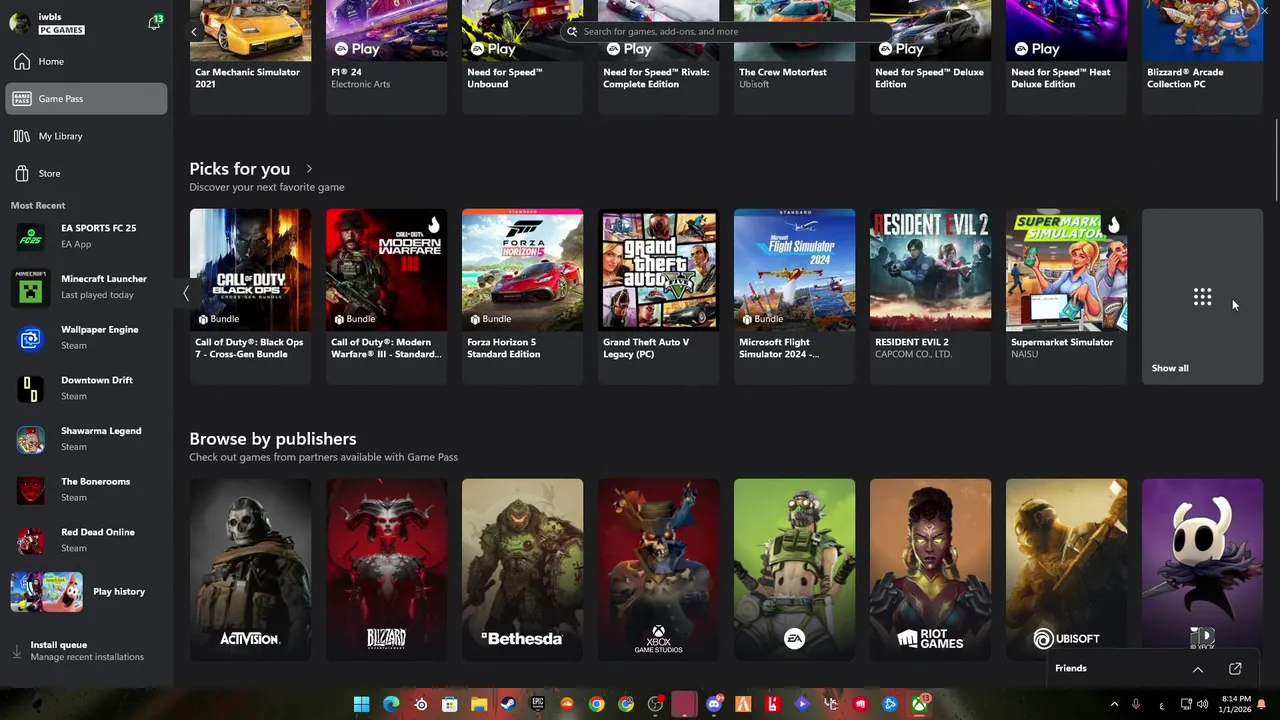Show hidden system tray icons
The height and width of the screenshot is (720, 1280).
point(1114,705)
